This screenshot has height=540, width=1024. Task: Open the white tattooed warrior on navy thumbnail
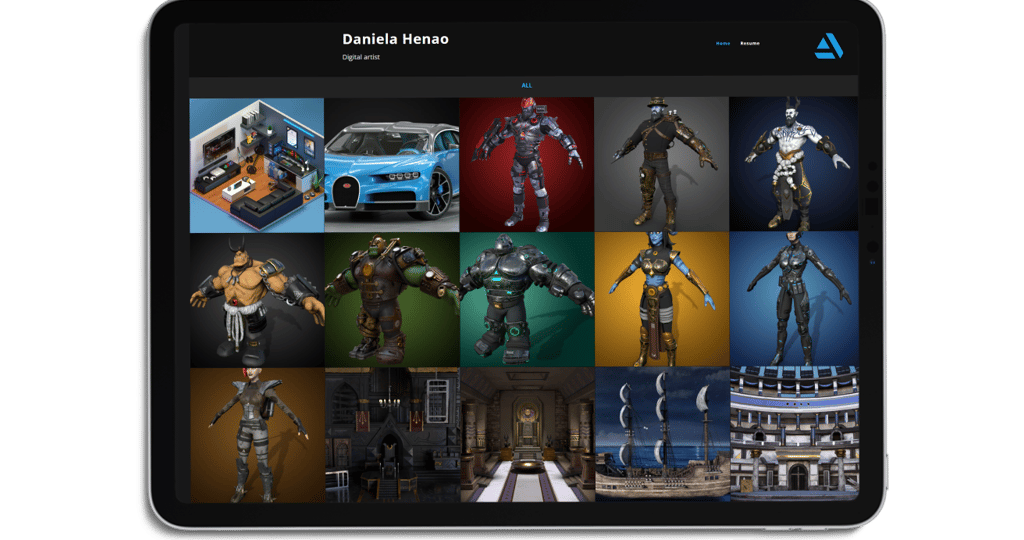pos(794,164)
